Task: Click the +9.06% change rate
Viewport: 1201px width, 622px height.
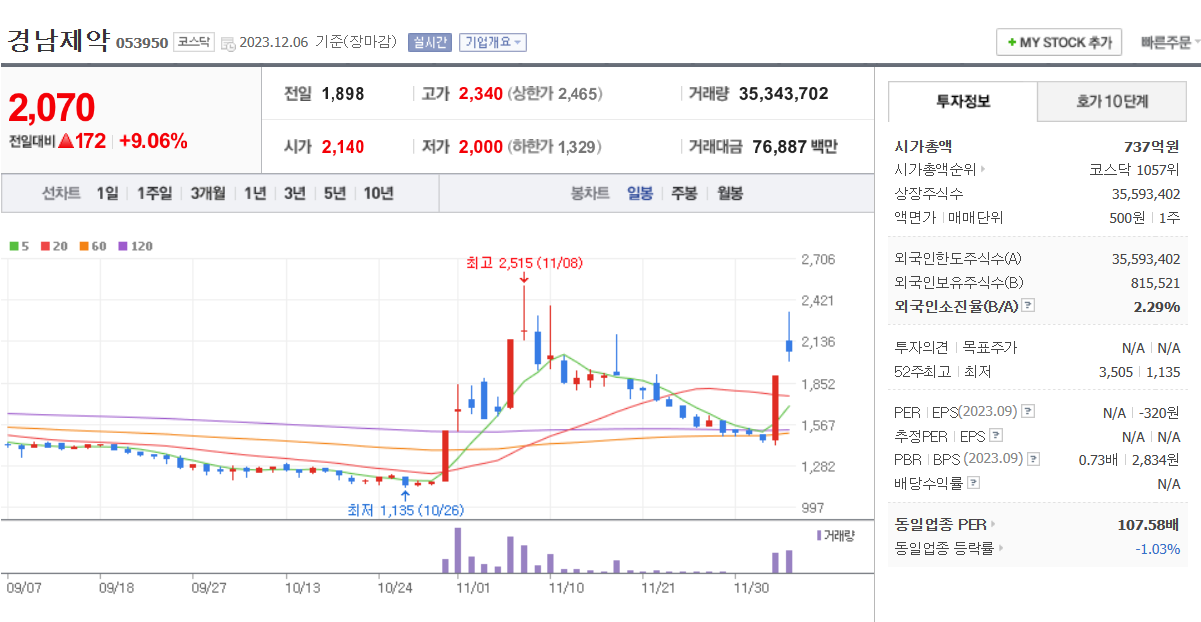Action: [153, 141]
